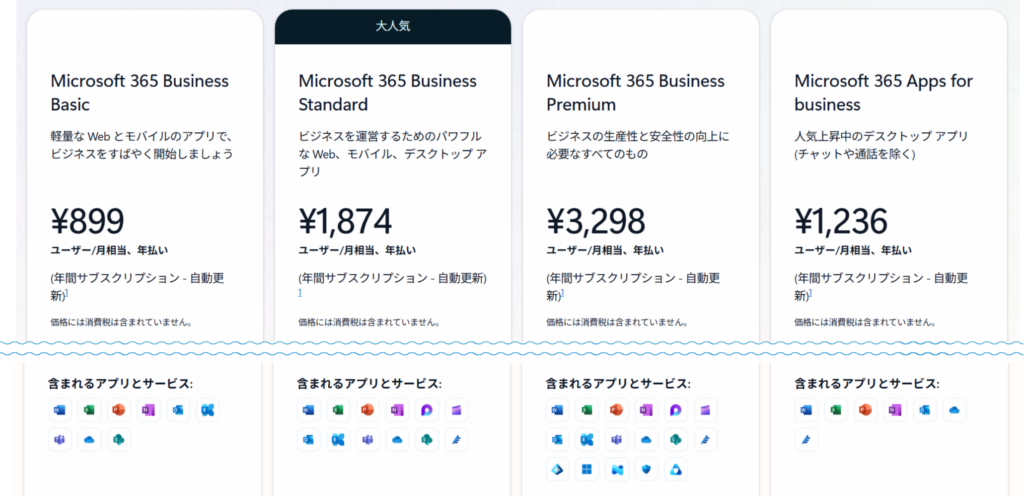Click the Outlook icon in Apps for business
This screenshot has width=1024, height=496.
point(924,410)
